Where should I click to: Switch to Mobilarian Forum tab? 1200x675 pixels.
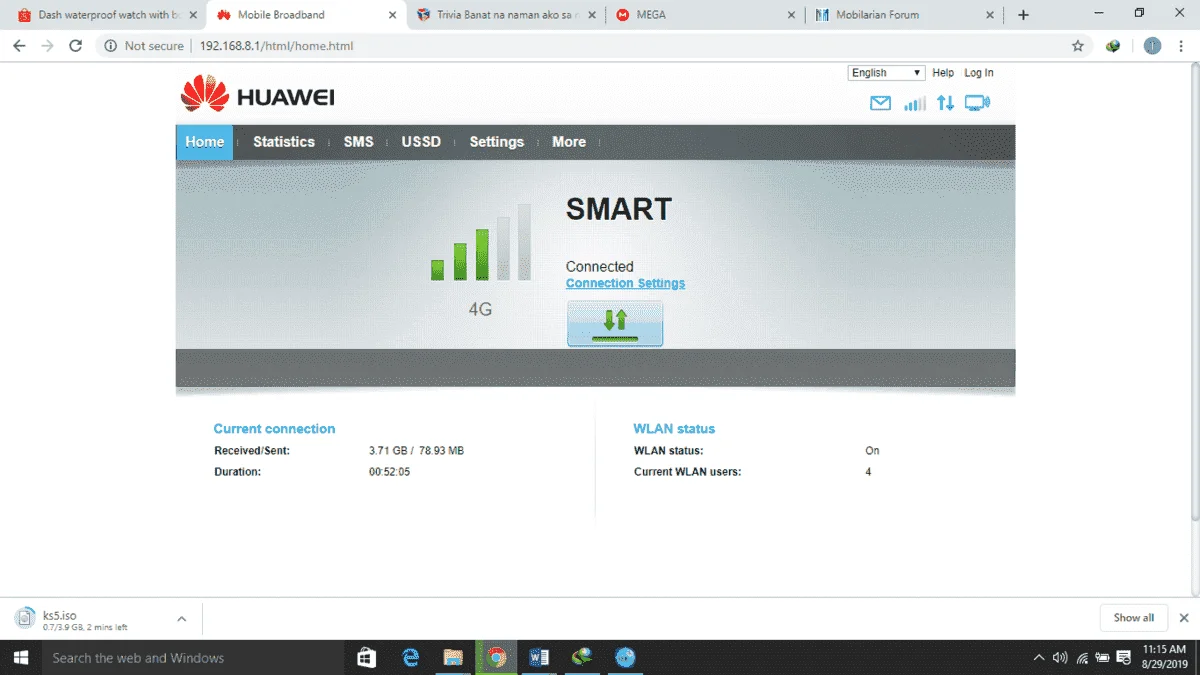(904, 15)
